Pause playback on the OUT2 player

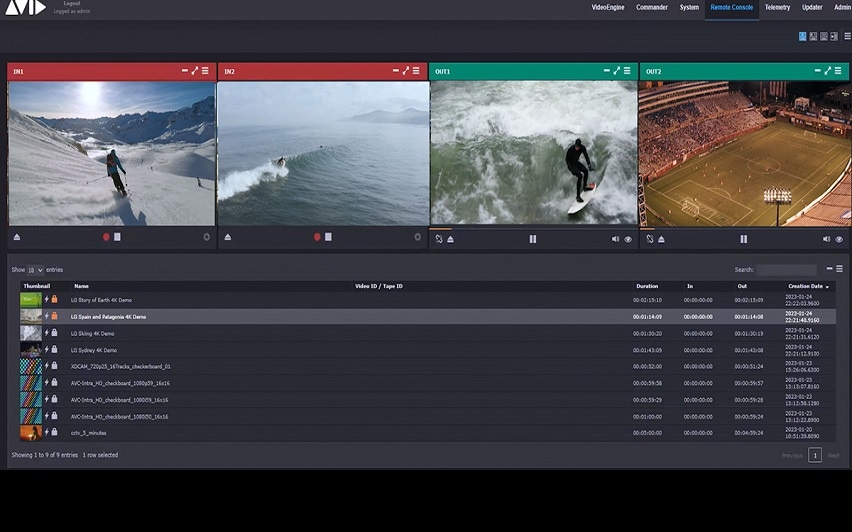point(744,239)
